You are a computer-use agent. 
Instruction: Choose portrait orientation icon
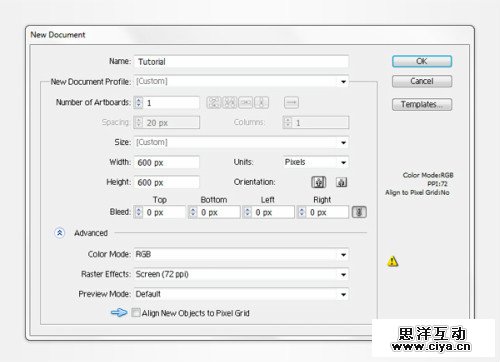point(319,182)
